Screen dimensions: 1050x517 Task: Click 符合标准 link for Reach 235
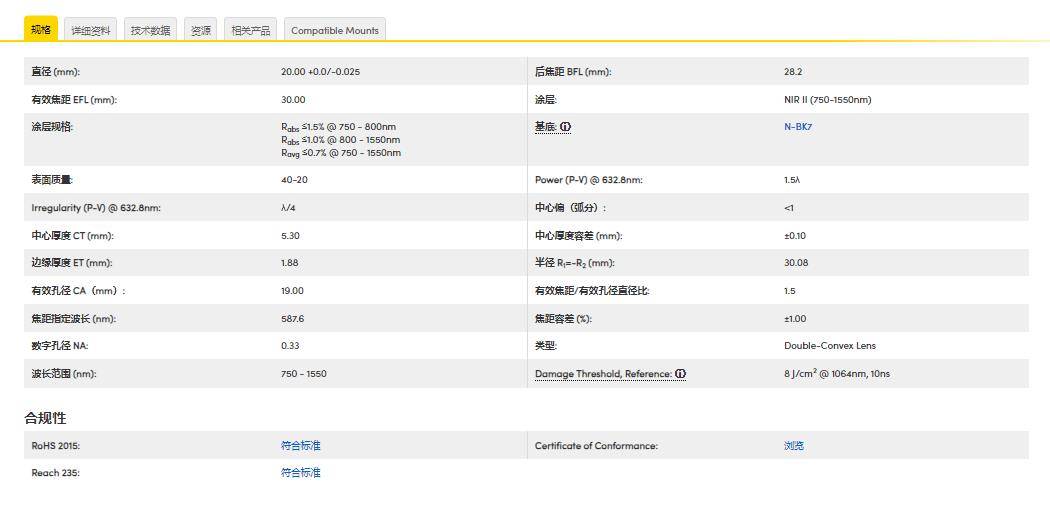(301, 473)
